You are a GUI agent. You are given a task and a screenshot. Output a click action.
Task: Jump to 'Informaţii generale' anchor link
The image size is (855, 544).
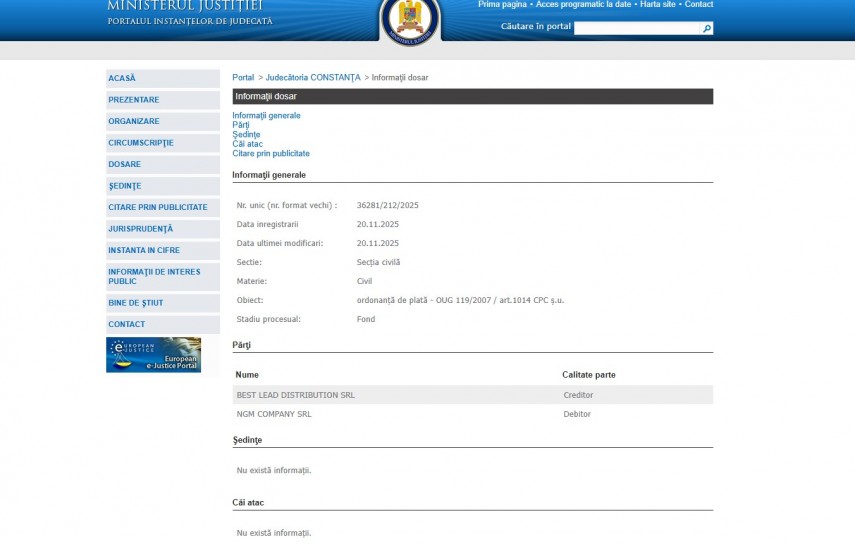[266, 116]
